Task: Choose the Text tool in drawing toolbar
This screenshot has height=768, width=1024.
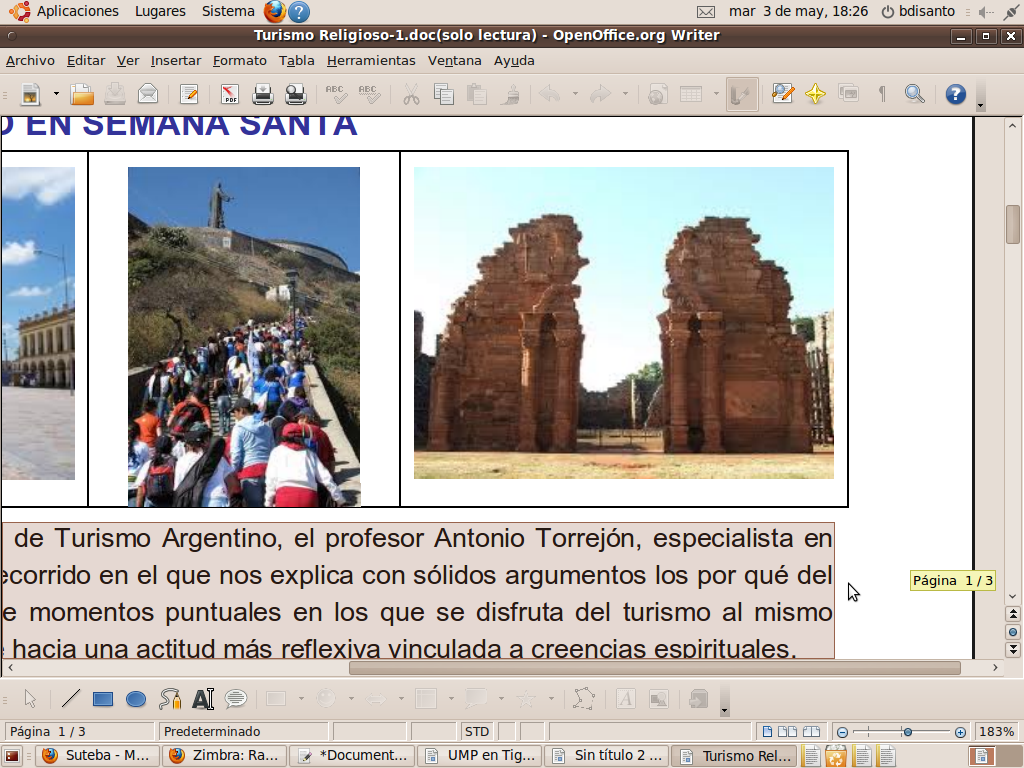Action: point(203,699)
